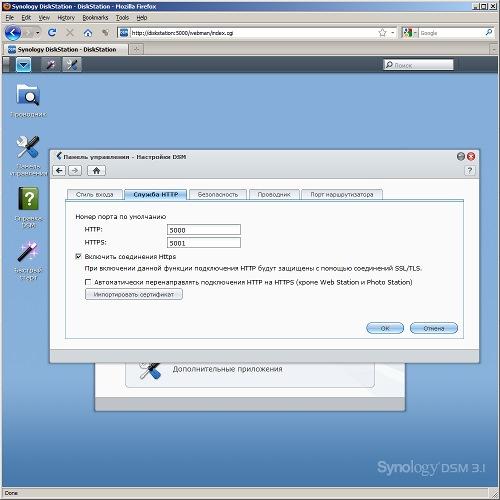The width and height of the screenshot is (500, 500).
Task: Click the Firefox back navigation arrow
Action: 13,33
